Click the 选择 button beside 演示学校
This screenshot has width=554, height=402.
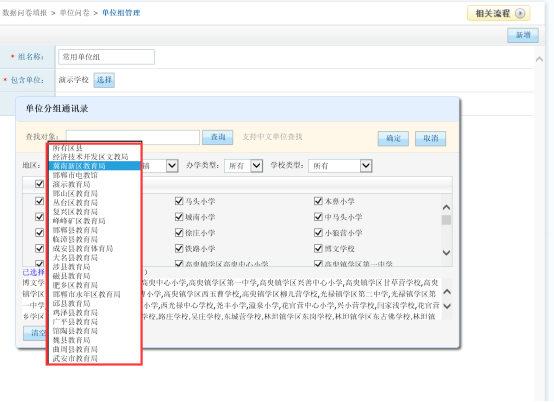104,80
